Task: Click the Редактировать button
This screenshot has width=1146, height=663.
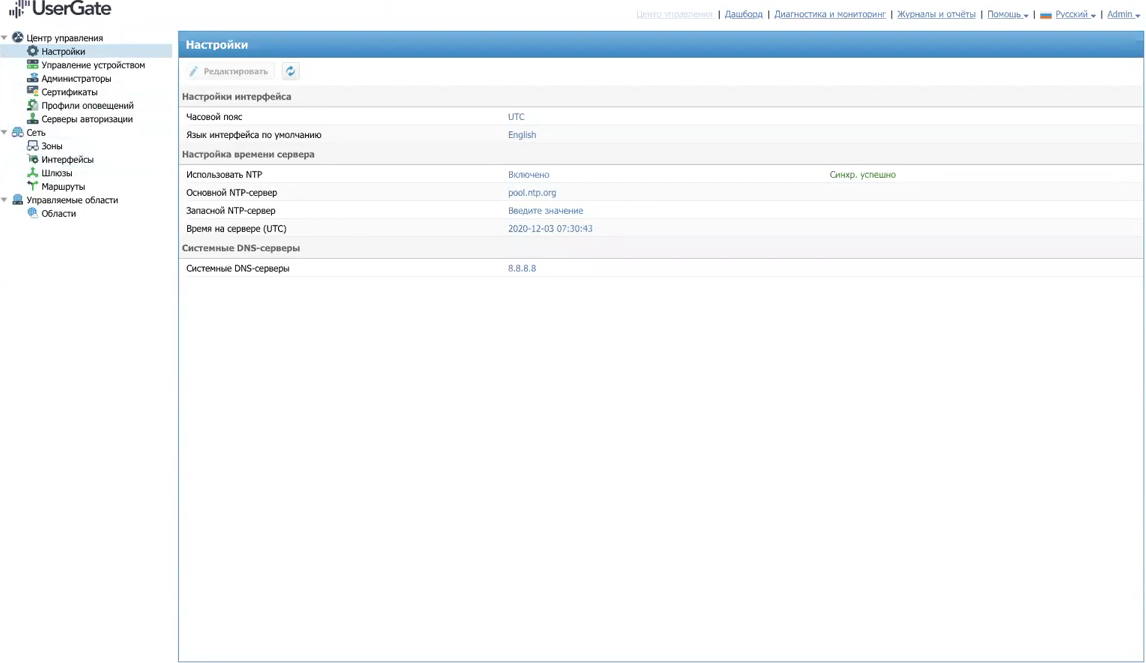Action: [229, 71]
